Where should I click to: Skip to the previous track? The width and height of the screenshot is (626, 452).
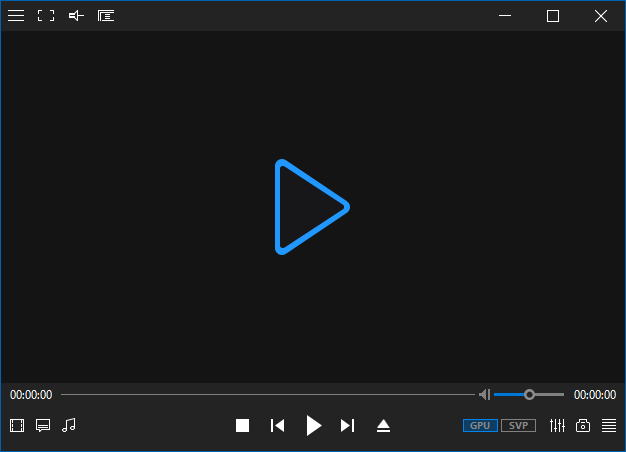278,426
